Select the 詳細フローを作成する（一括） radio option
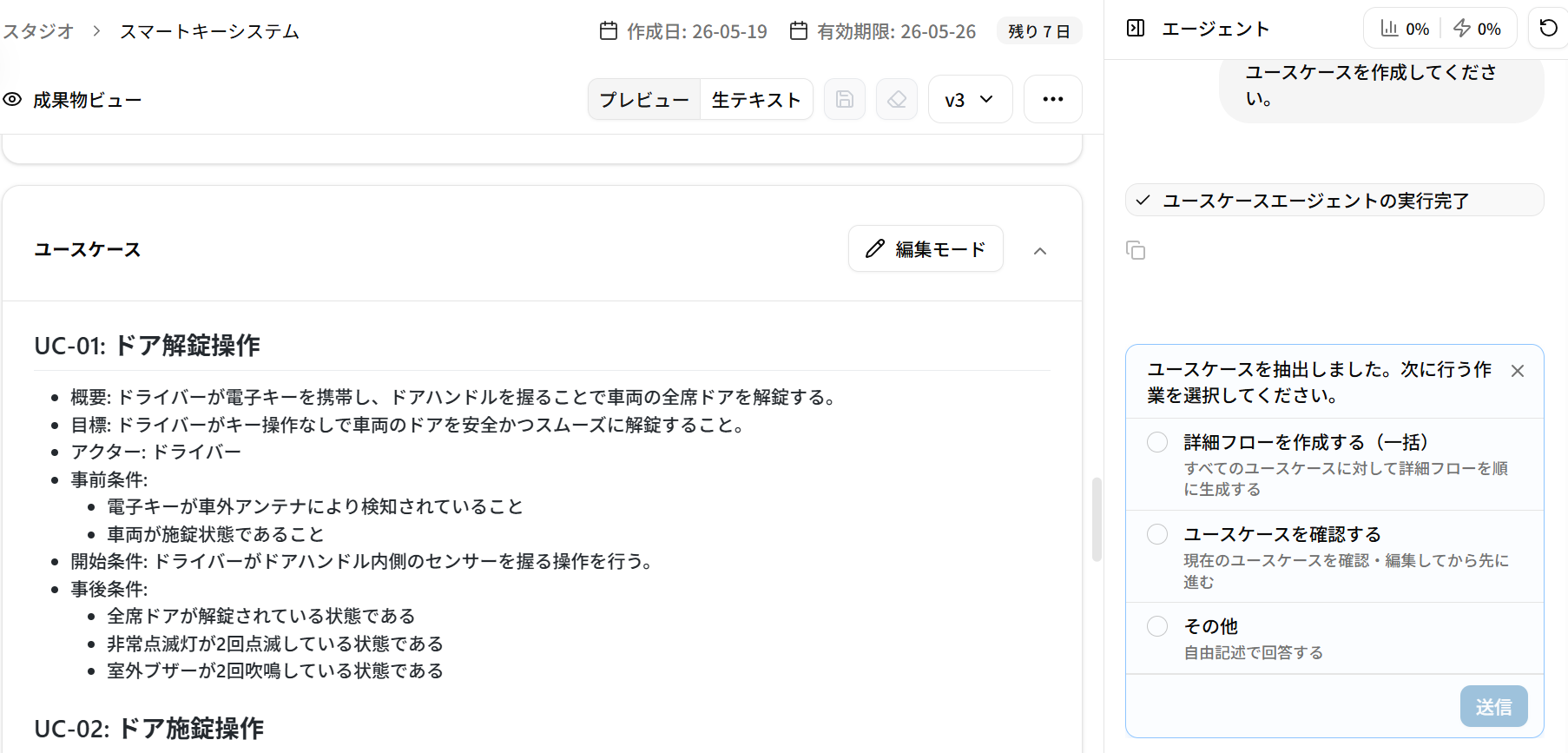Image resolution: width=1568 pixels, height=753 pixels. (1157, 442)
